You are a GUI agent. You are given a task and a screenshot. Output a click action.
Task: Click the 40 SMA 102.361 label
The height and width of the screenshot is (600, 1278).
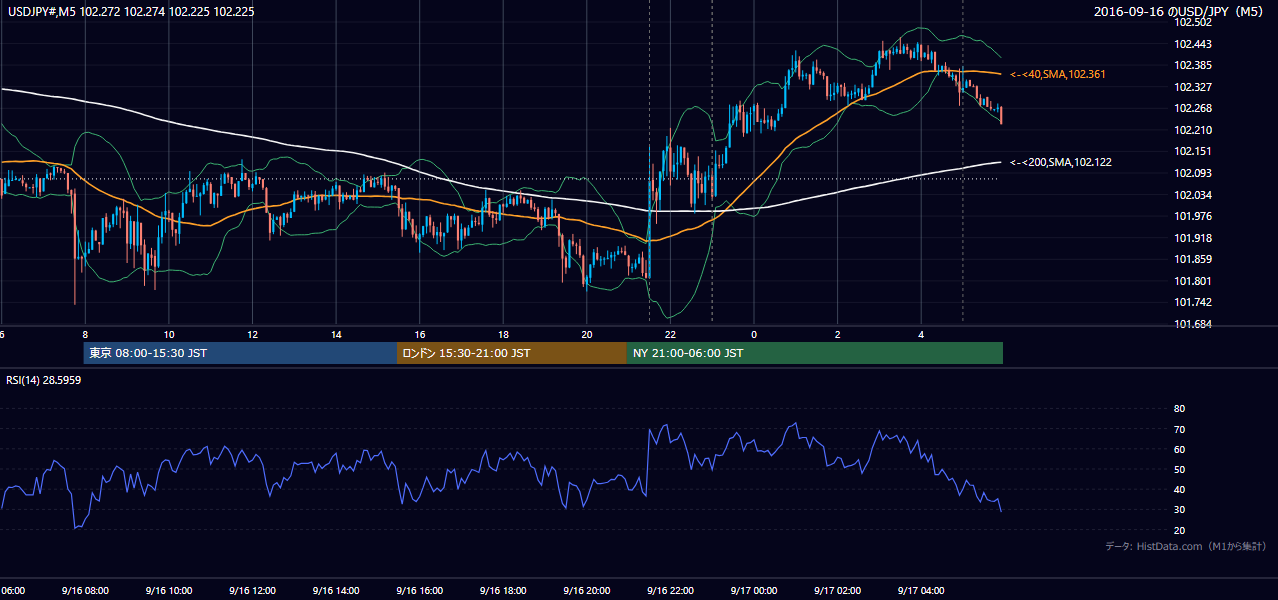coord(1058,74)
